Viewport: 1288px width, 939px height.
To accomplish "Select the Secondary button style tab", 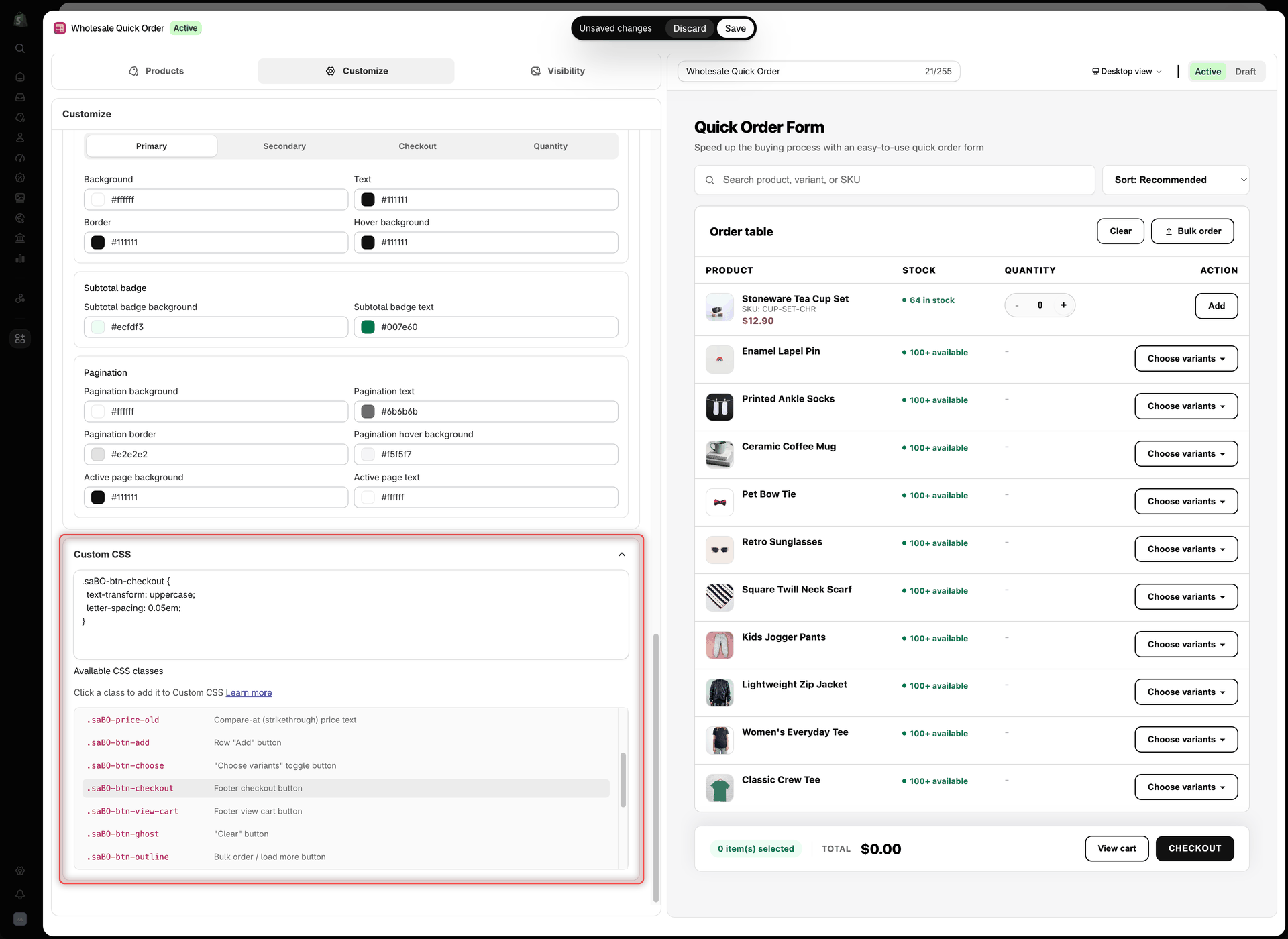I will 284,146.
